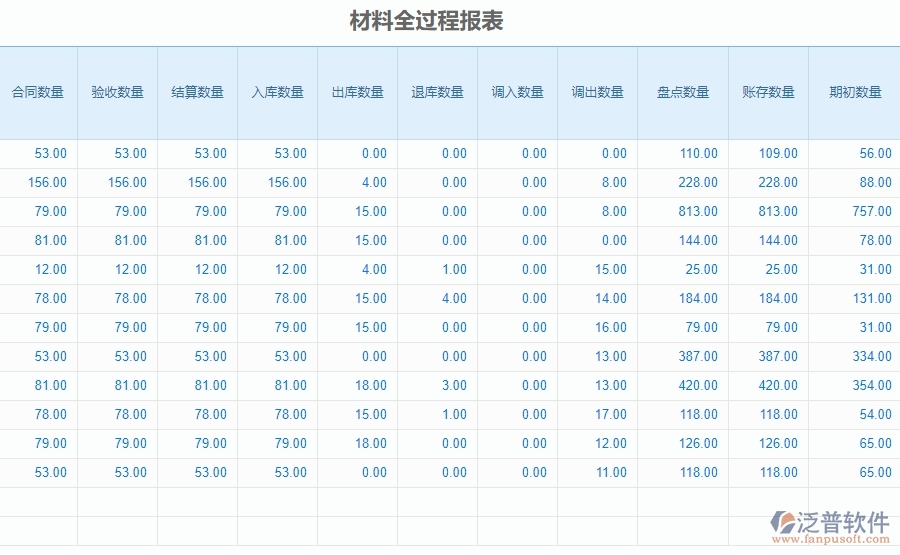Click the 3.00 value in 退库数量
Viewport: 900px width, 555px height.
[454, 385]
